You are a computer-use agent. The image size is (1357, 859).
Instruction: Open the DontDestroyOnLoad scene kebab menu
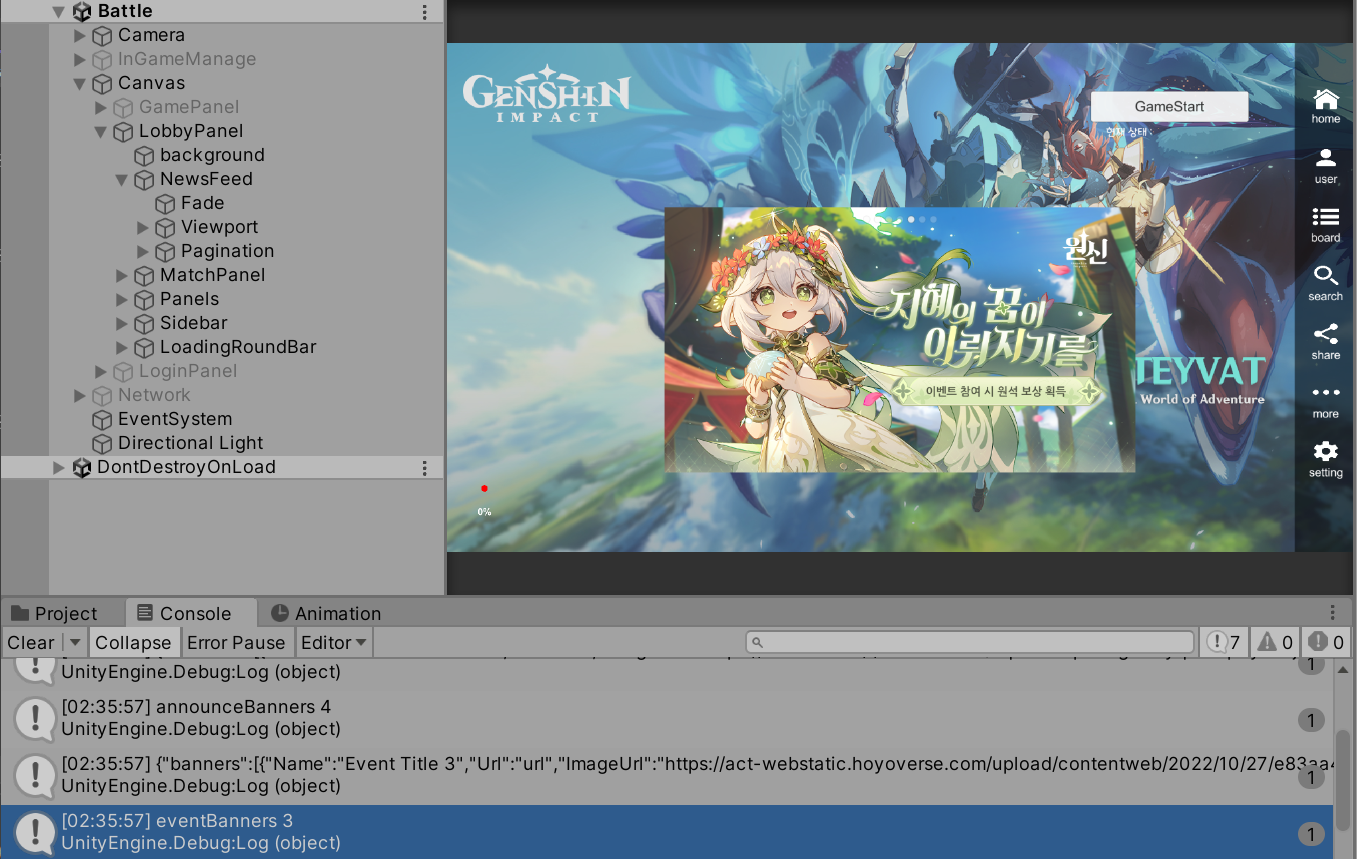[x=425, y=468]
